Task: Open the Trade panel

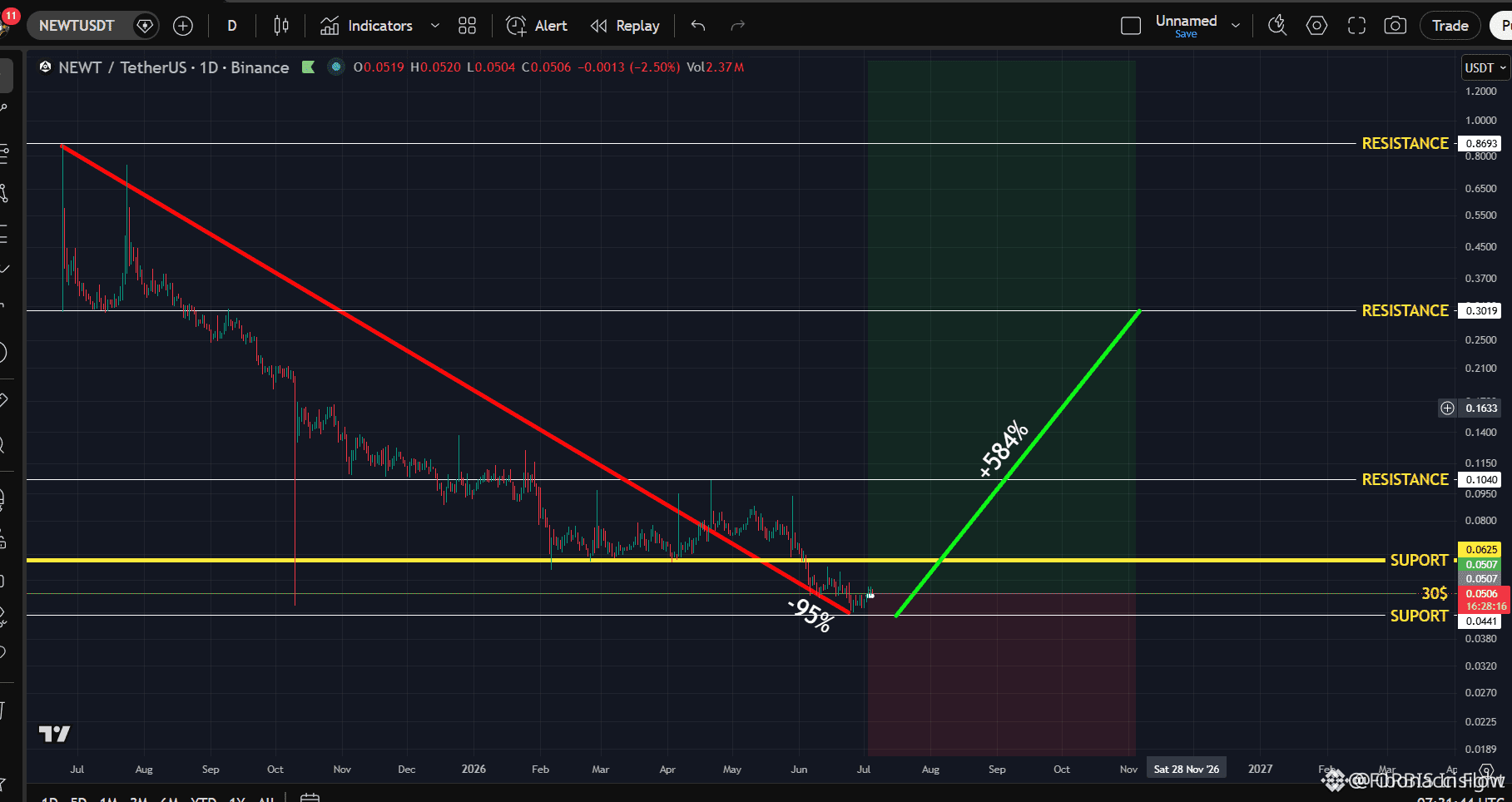Action: (x=1450, y=26)
